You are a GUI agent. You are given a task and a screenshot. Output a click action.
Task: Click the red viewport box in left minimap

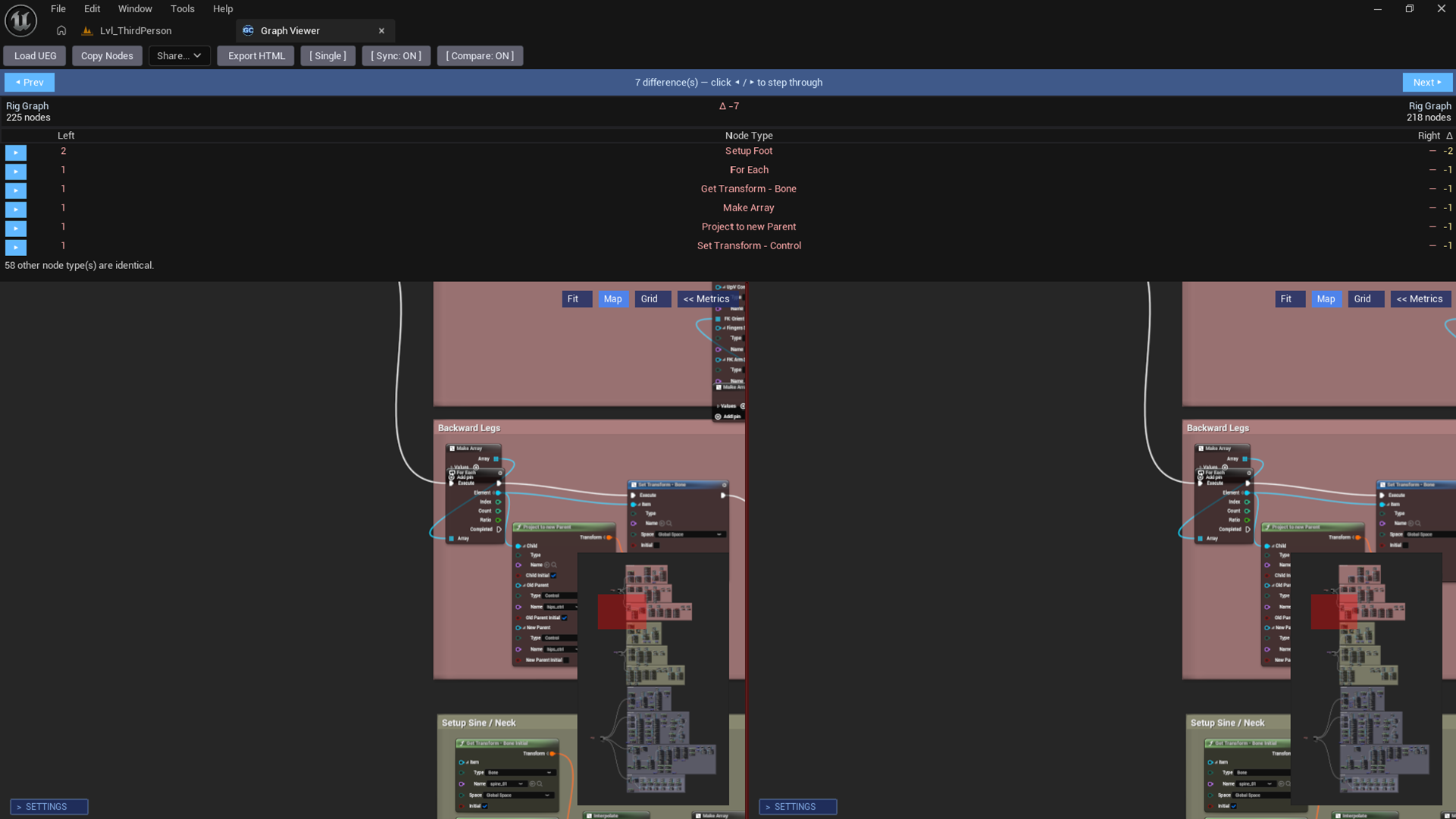622,611
